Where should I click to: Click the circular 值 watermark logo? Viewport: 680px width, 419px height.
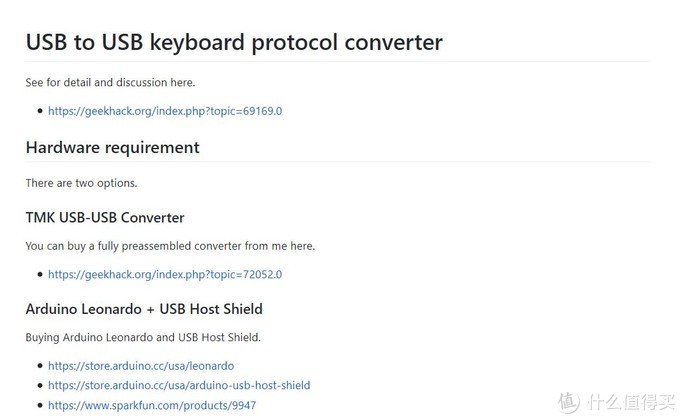pos(569,402)
